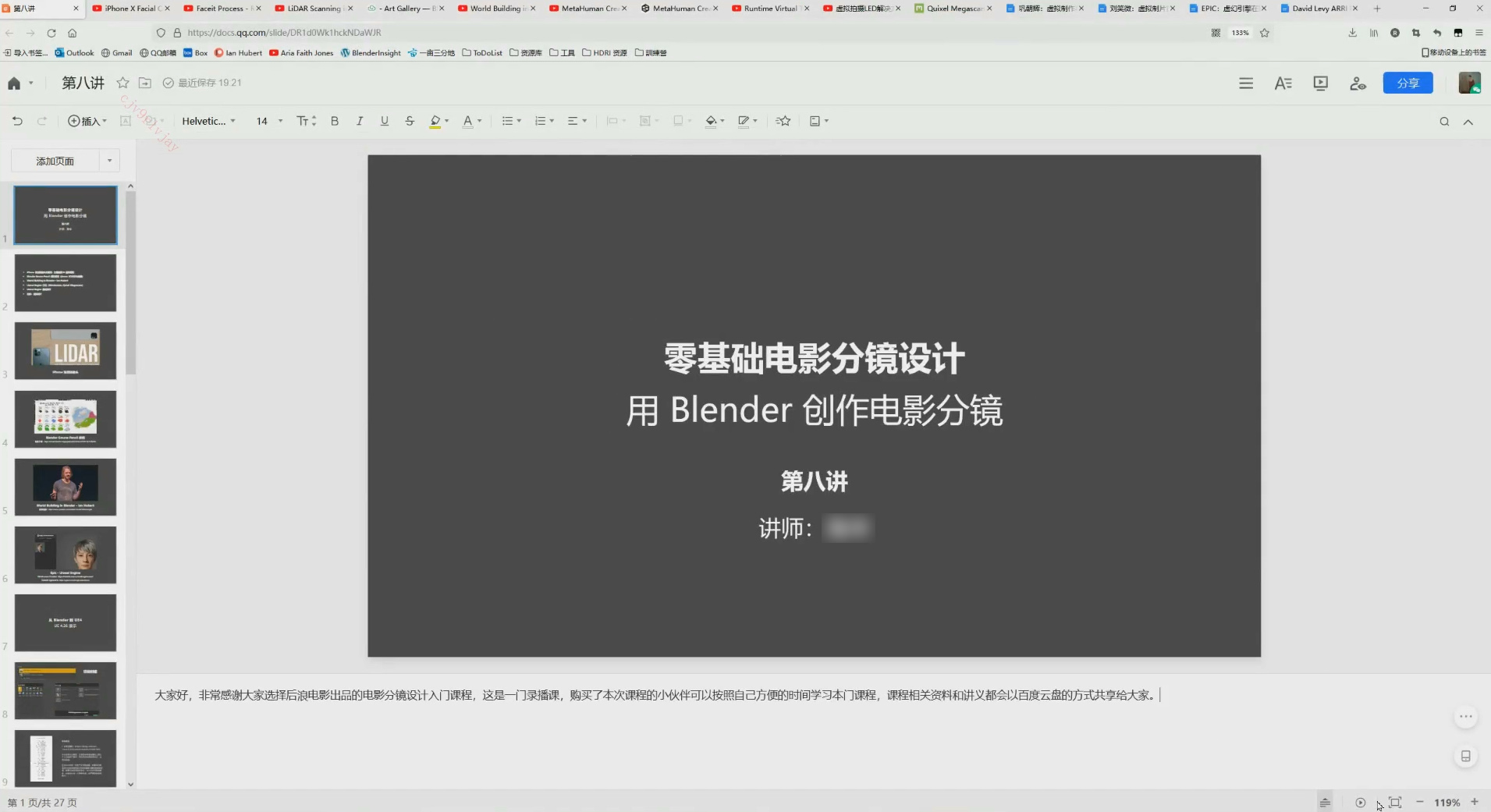The width and height of the screenshot is (1491, 812).
Task: Click the fill color paint bucket
Action: [711, 121]
